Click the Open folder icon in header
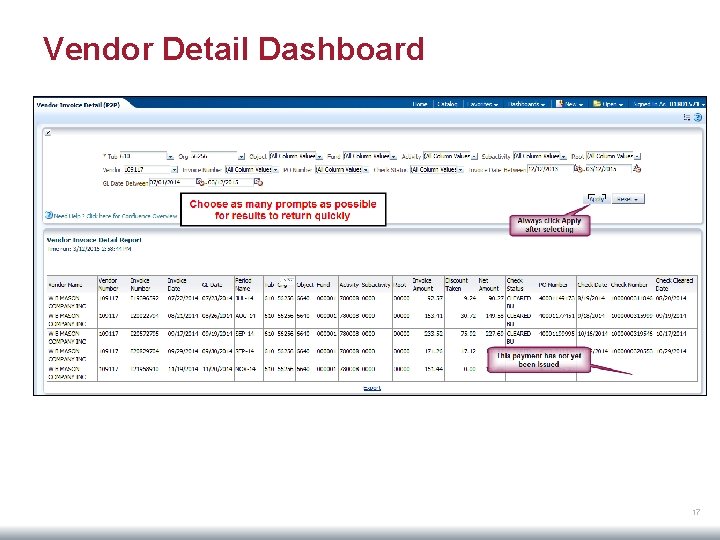Screen dimensions: 720x540 (x=596, y=104)
